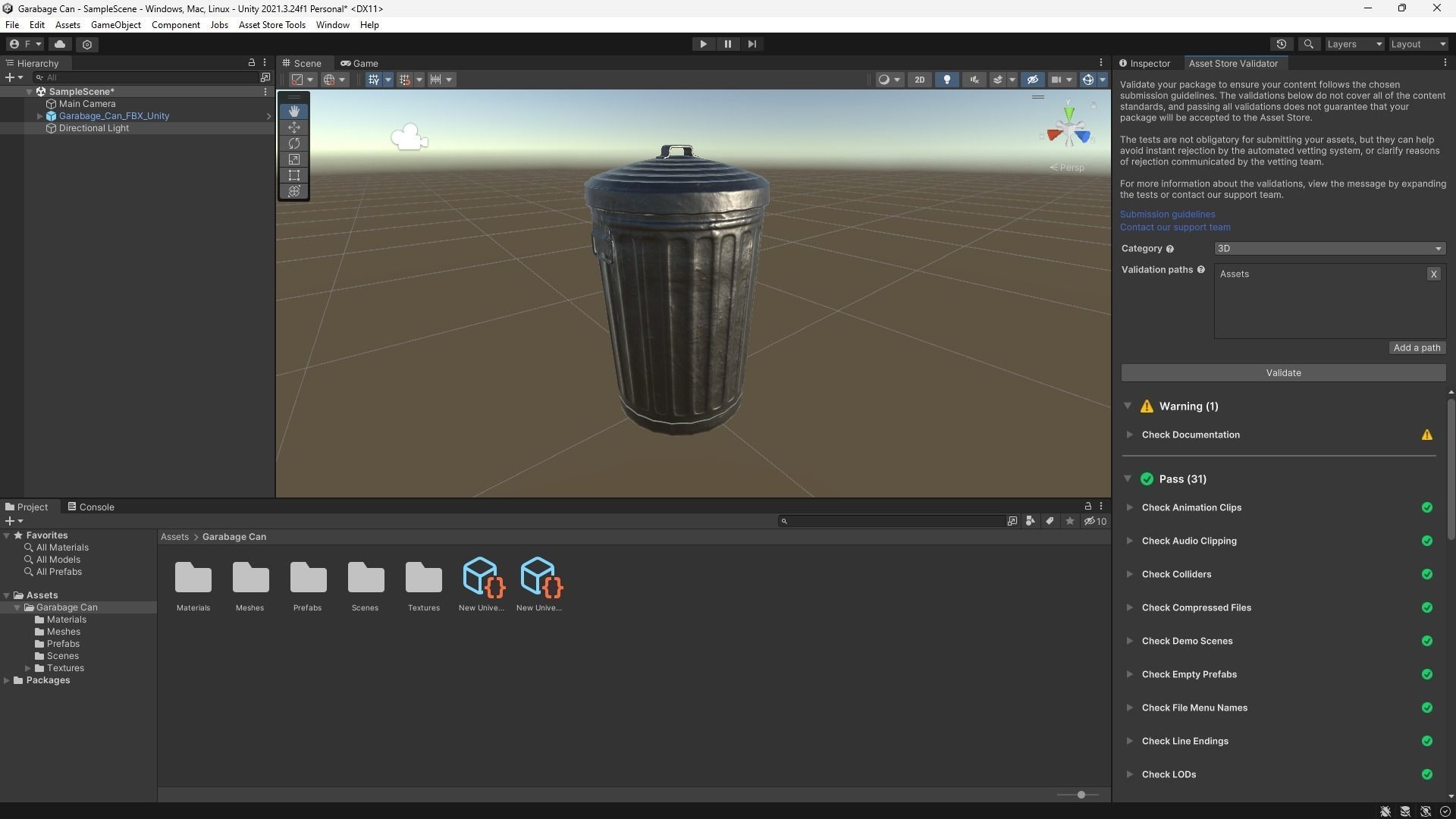Select the Rect tool

pyautogui.click(x=294, y=175)
